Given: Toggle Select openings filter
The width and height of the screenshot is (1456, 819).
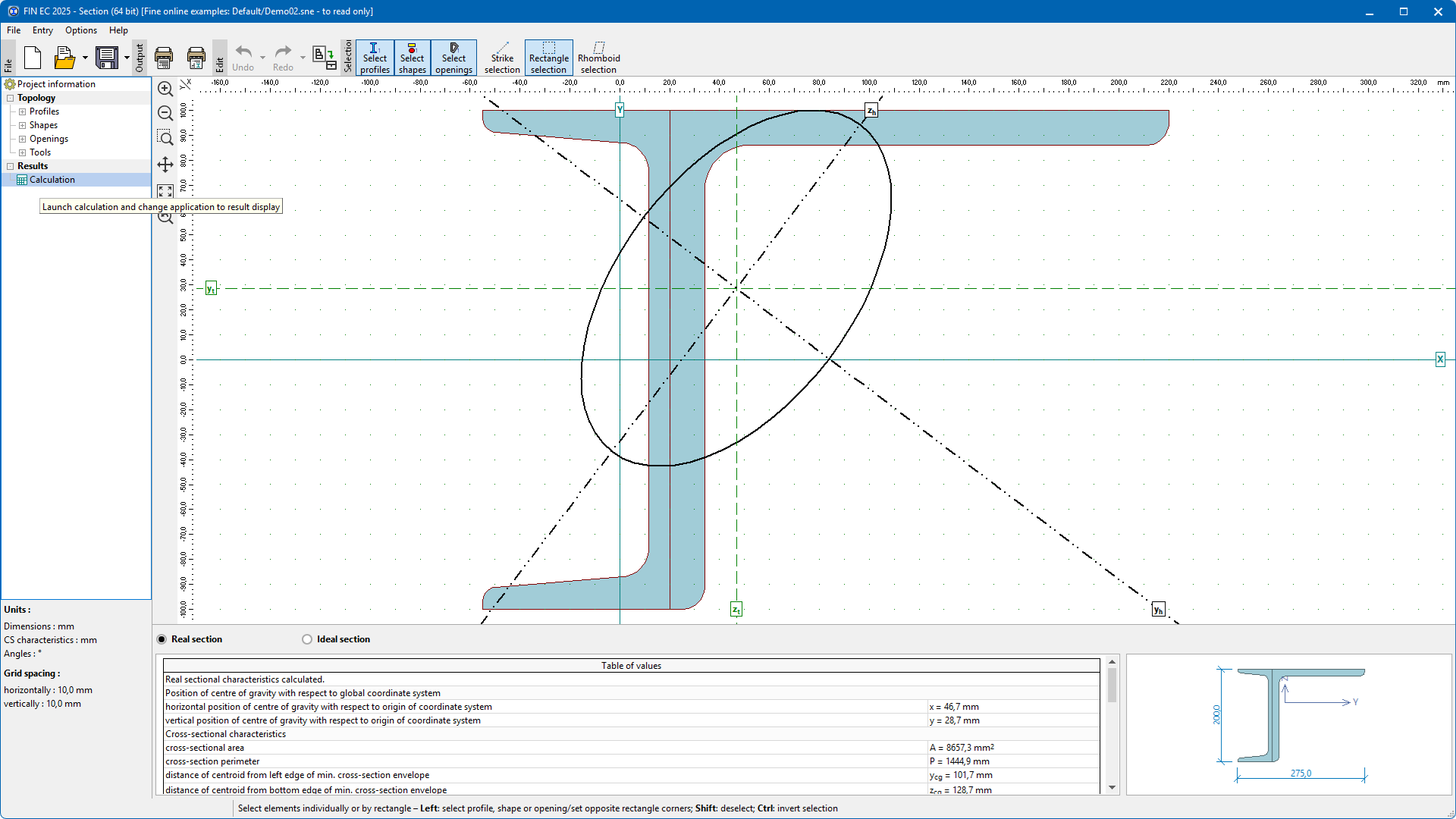Looking at the screenshot, I should (453, 58).
